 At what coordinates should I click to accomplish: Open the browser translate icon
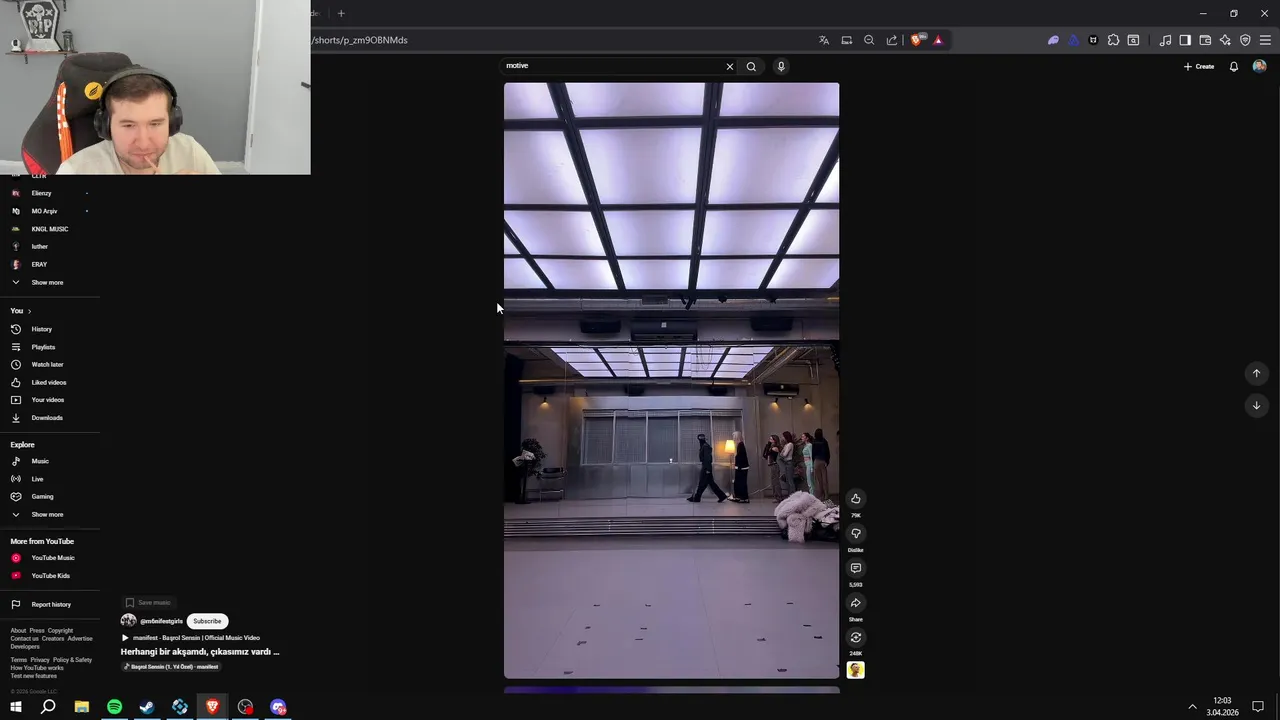click(x=824, y=40)
